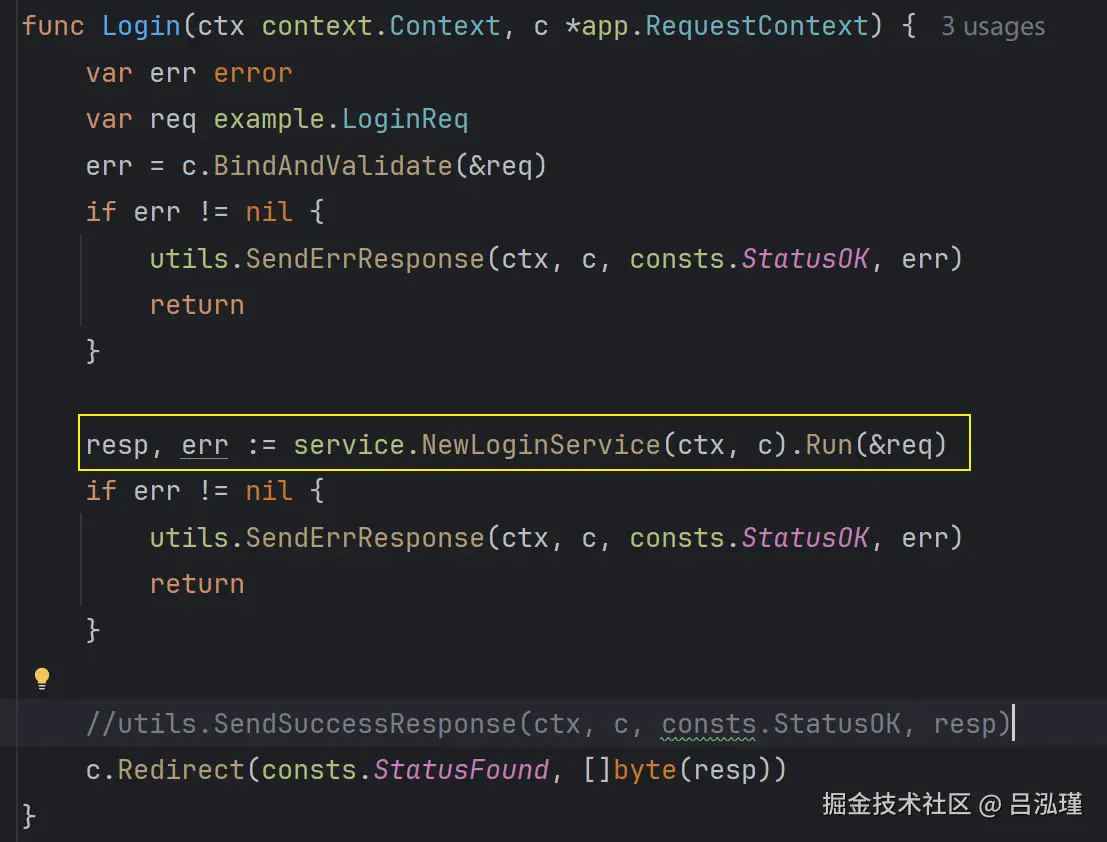Click NewLoginService in the highlighted line

pos(541,444)
